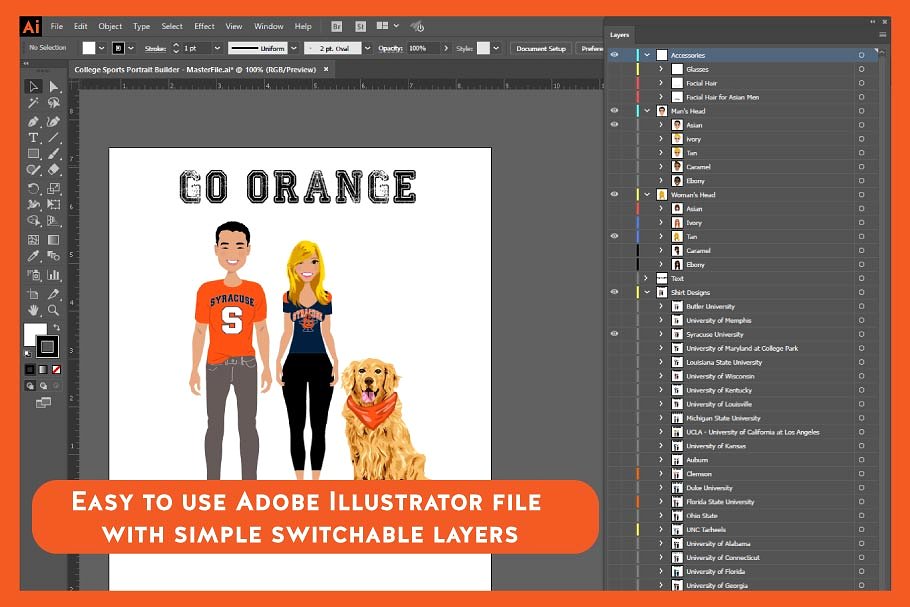This screenshot has height=607, width=910.
Task: Select the Direct Selection tool
Action: tap(54, 87)
